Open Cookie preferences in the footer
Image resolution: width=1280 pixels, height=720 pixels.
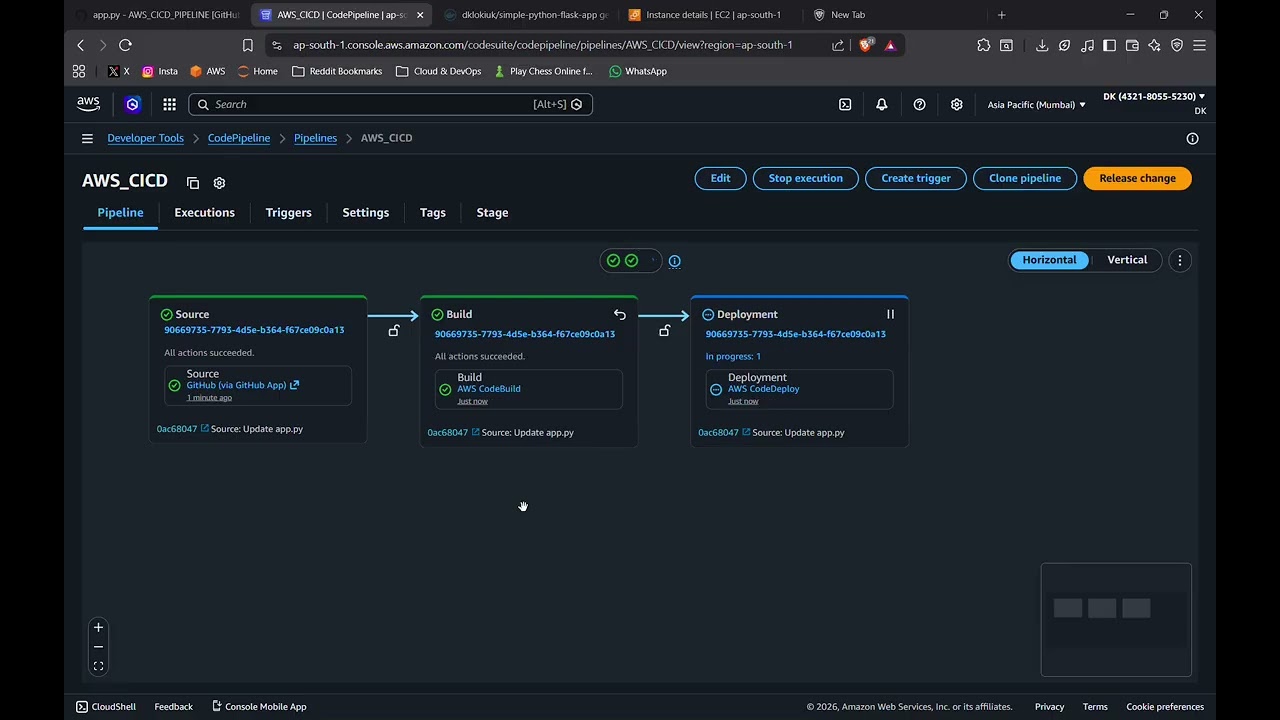click(1165, 707)
